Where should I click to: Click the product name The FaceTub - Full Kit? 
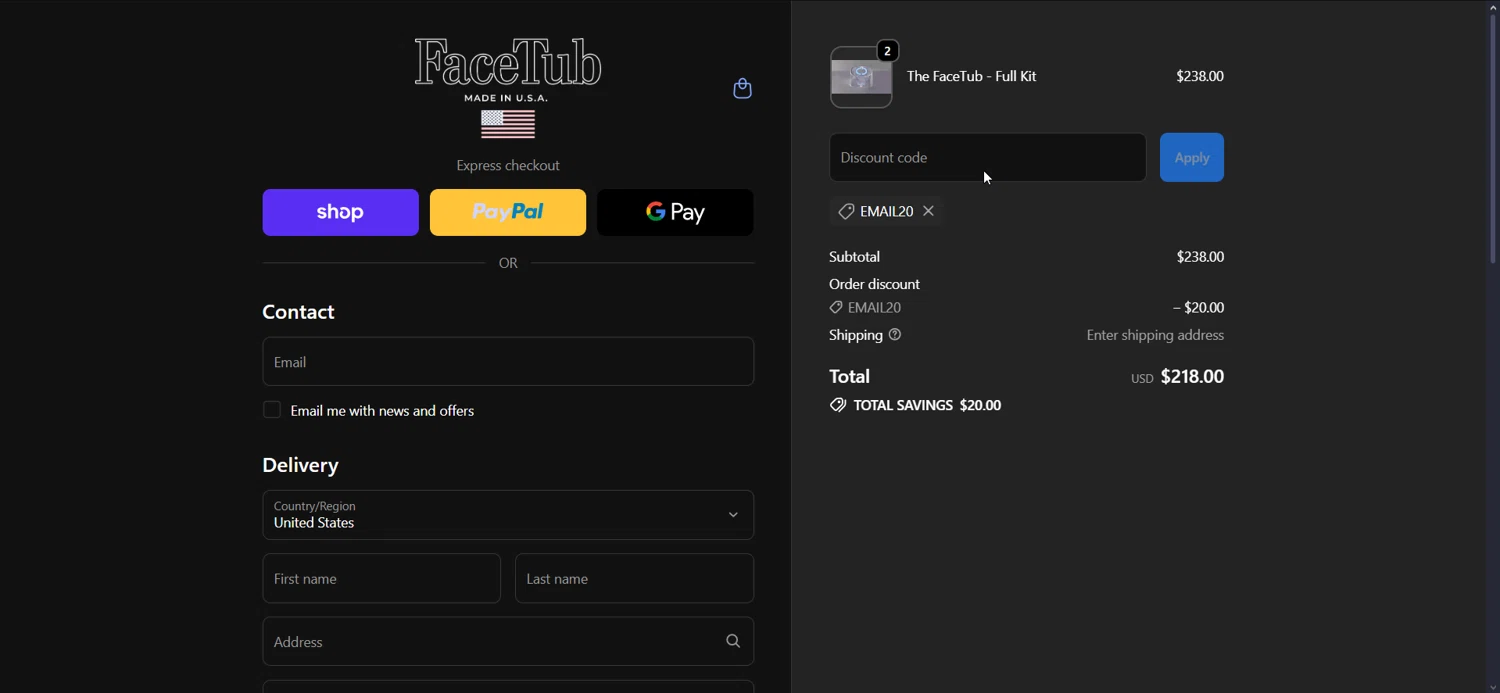click(971, 76)
